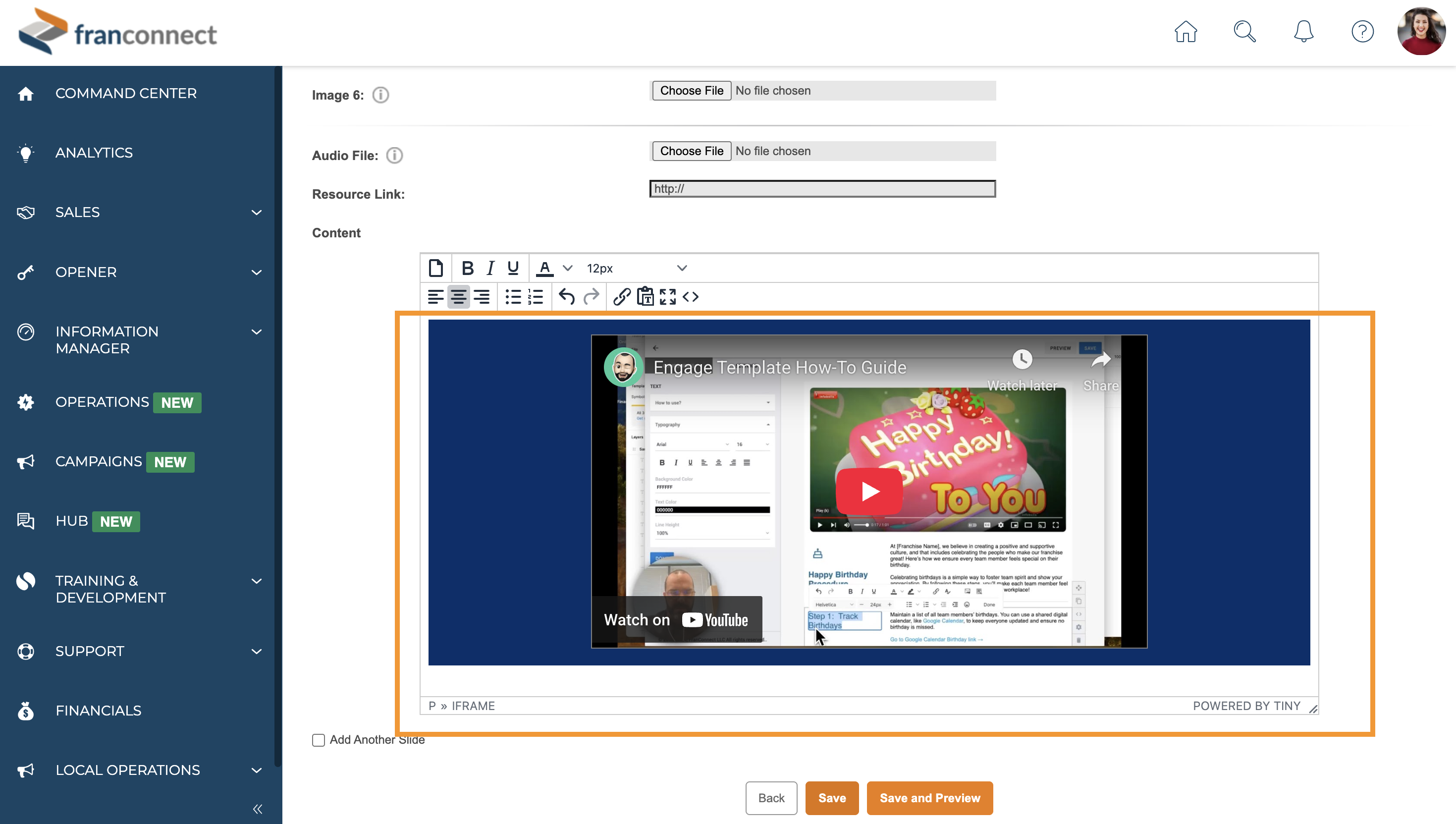Open the notifications bell
1456x824 pixels.
pos(1303,32)
